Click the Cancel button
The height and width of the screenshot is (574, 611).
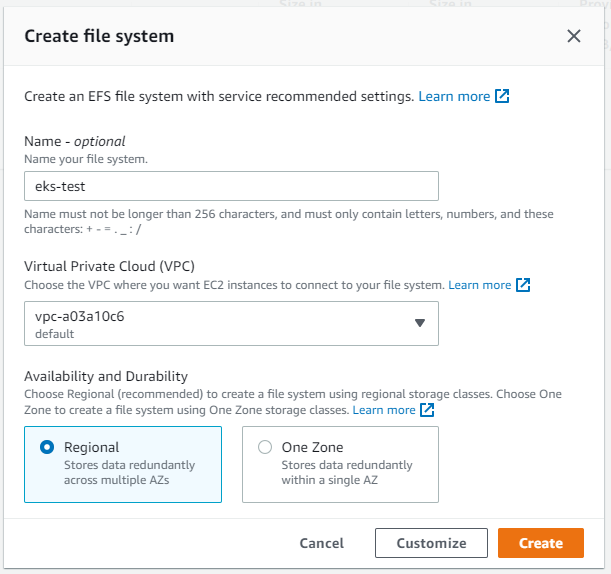(x=321, y=543)
